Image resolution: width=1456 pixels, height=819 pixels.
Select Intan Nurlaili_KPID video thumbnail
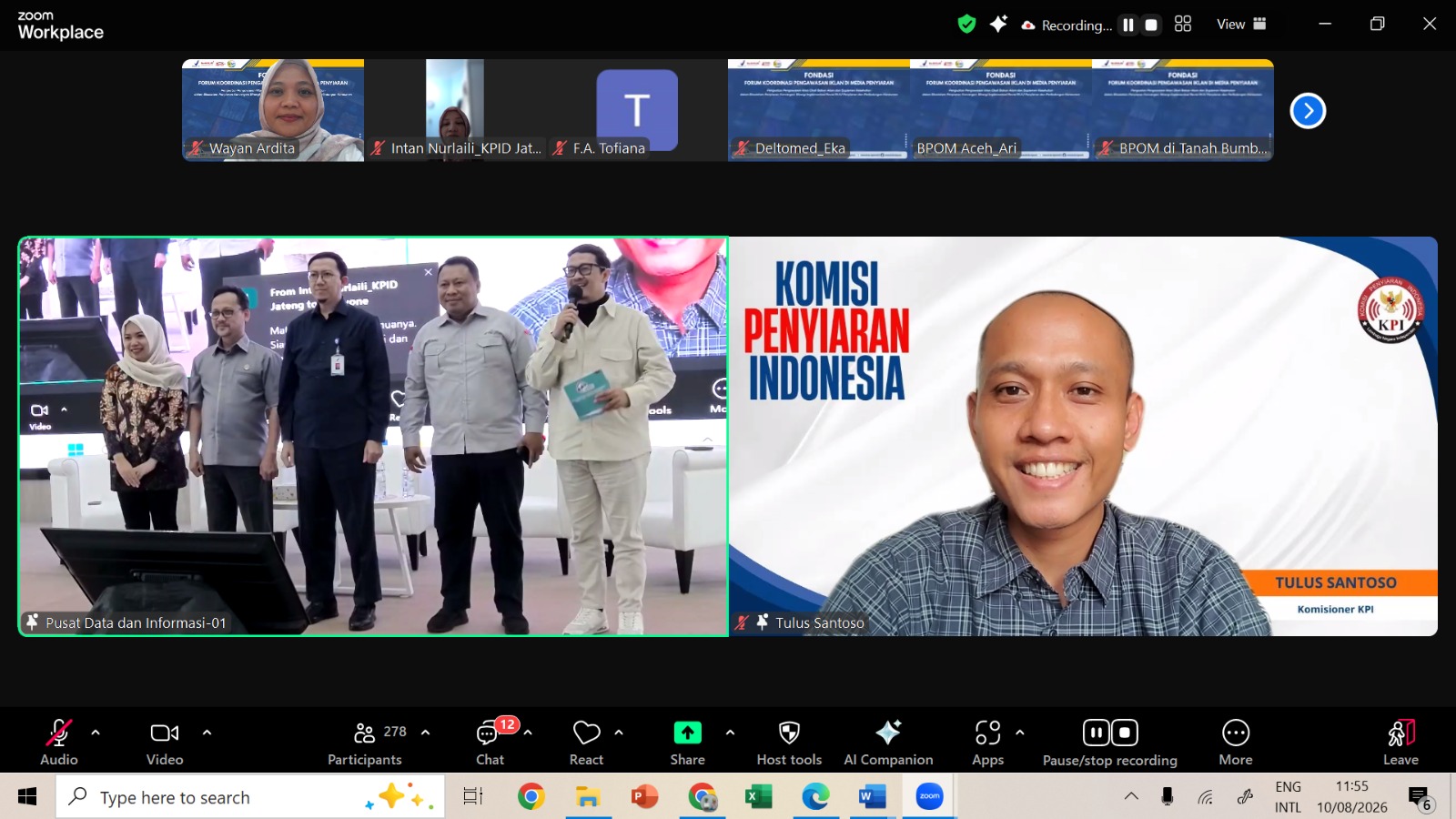455,110
